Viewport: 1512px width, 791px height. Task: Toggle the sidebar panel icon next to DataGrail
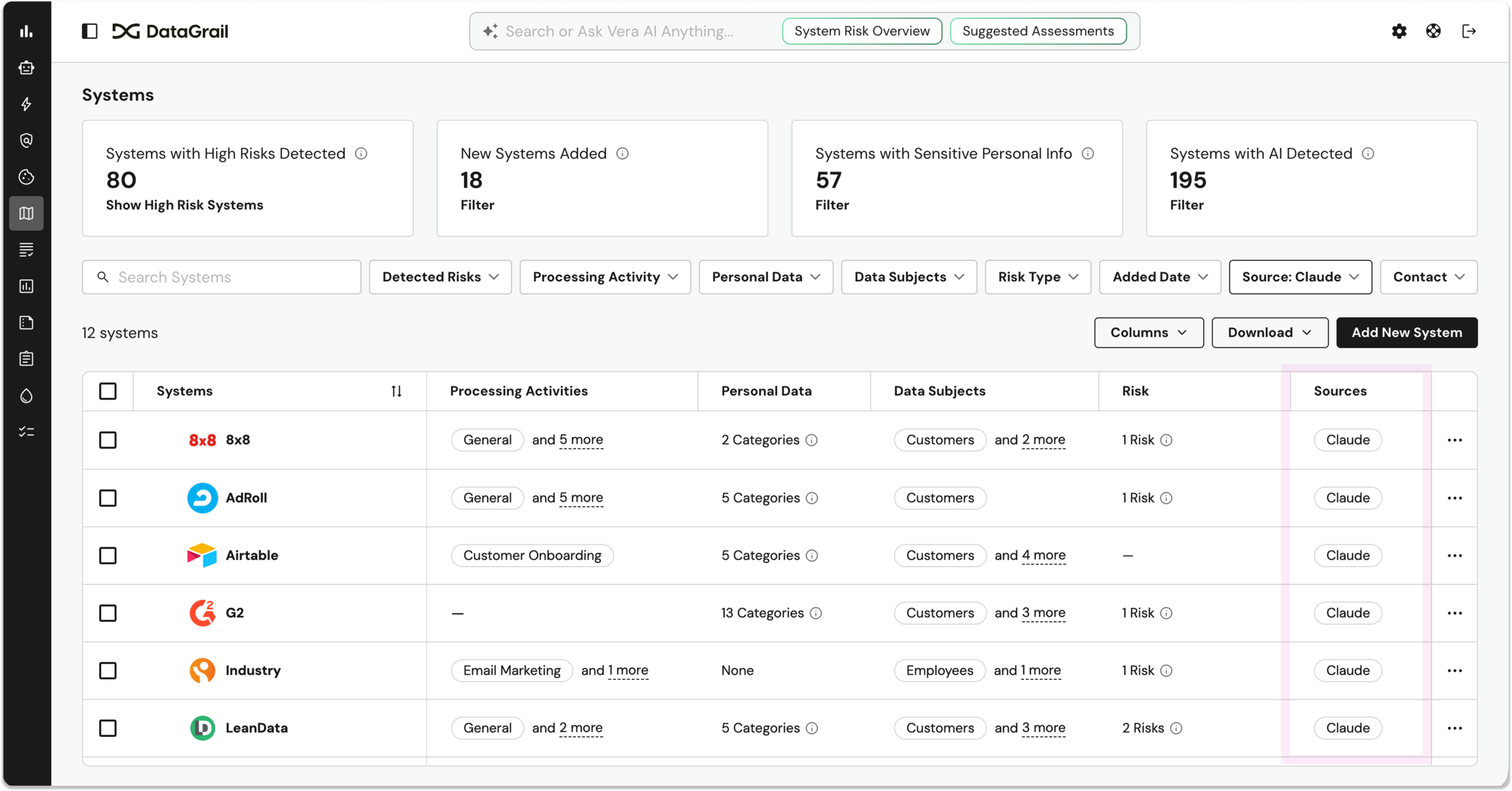(x=89, y=31)
